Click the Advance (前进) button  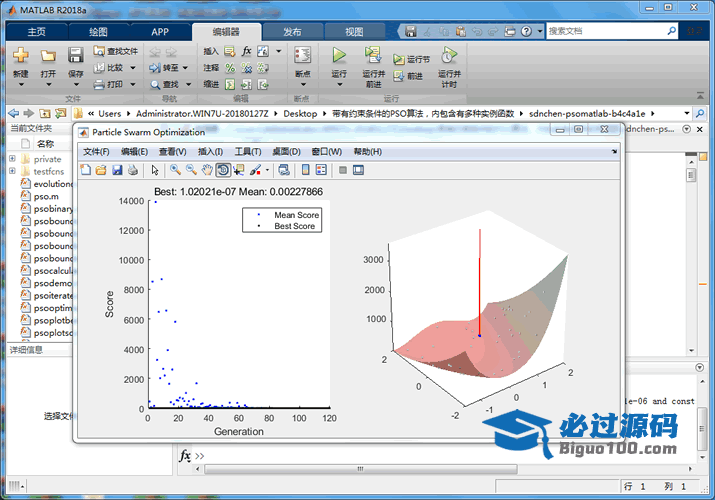click(408, 76)
